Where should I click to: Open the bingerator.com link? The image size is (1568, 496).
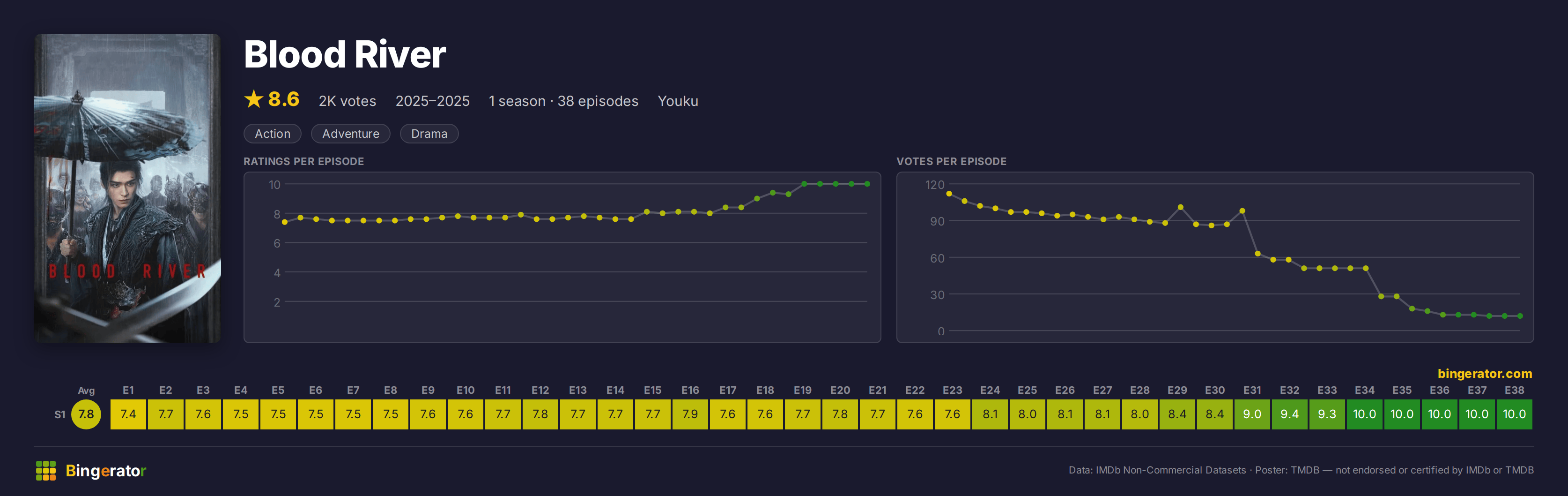coord(1484,374)
